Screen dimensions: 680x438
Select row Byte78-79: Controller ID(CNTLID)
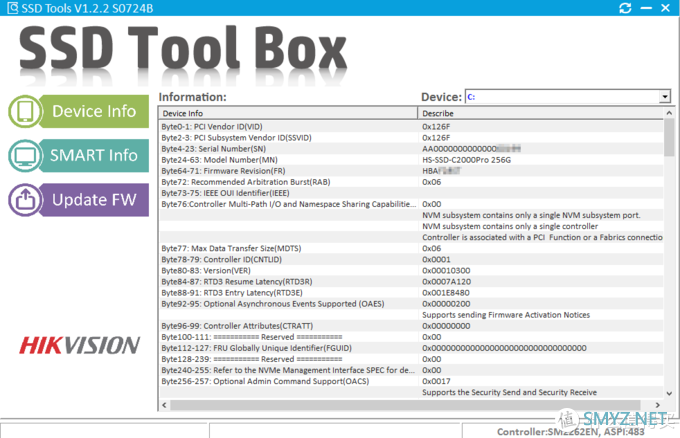tap(411, 259)
